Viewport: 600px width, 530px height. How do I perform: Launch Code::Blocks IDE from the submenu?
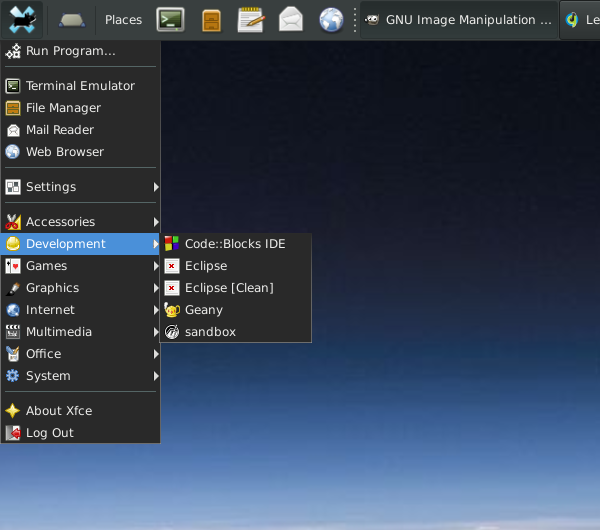click(x=234, y=244)
